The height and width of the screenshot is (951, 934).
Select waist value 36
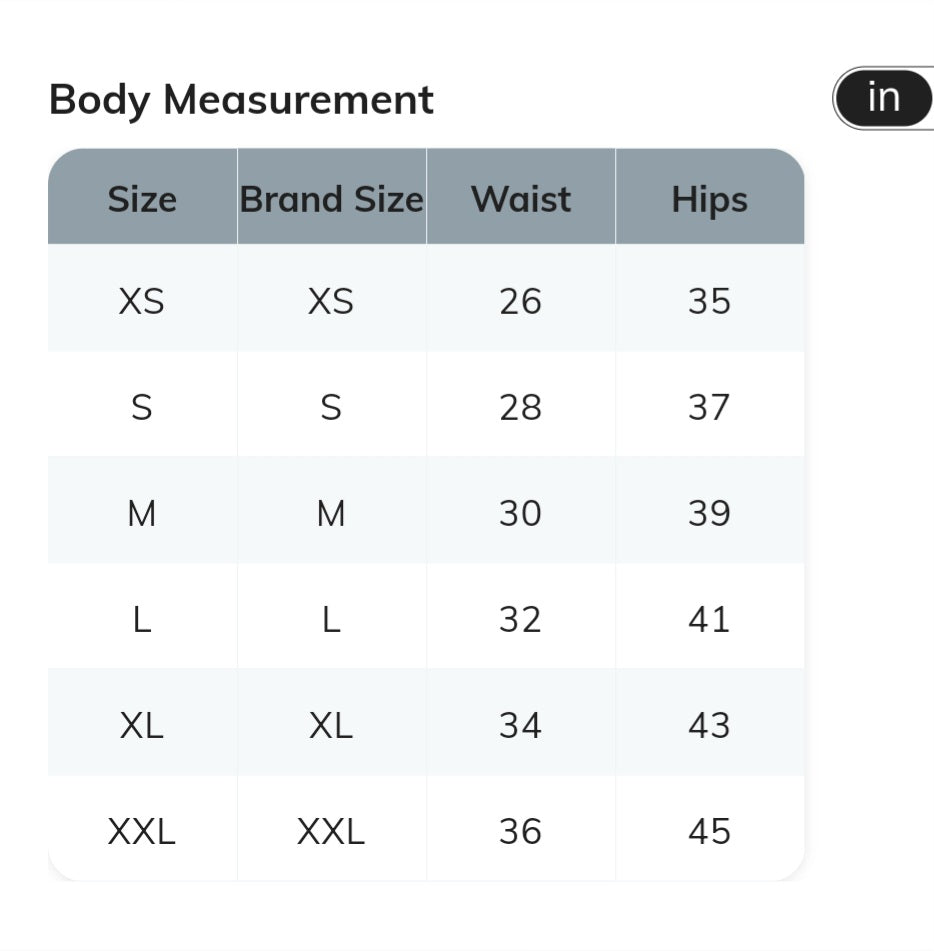pyautogui.click(x=520, y=831)
